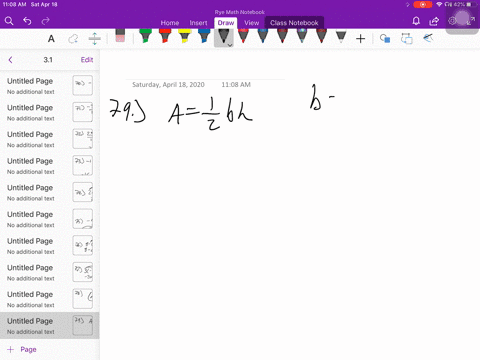Tap the 3.1 section title
This screenshot has width=480, height=360.
point(48,60)
